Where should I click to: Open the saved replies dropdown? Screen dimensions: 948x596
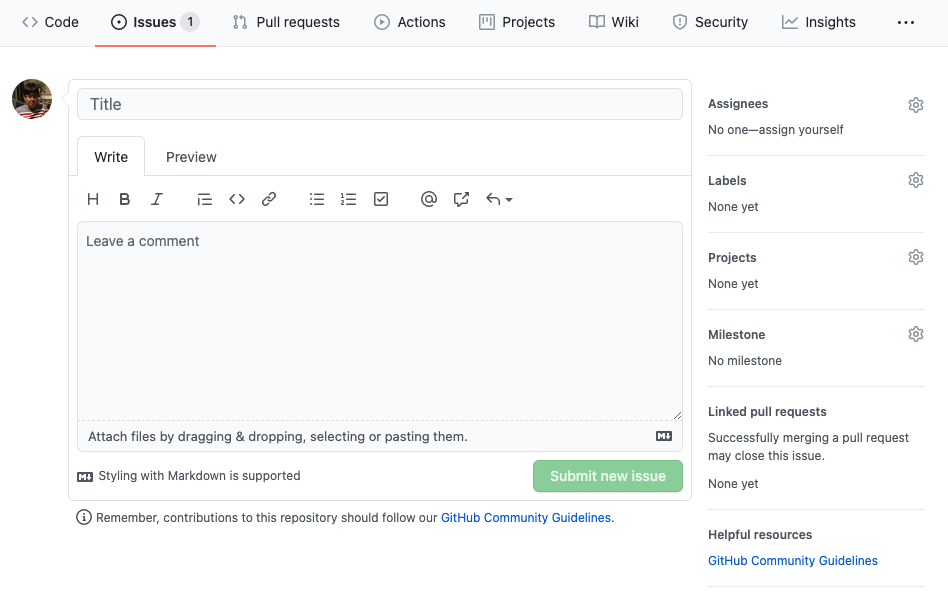tap(499, 199)
